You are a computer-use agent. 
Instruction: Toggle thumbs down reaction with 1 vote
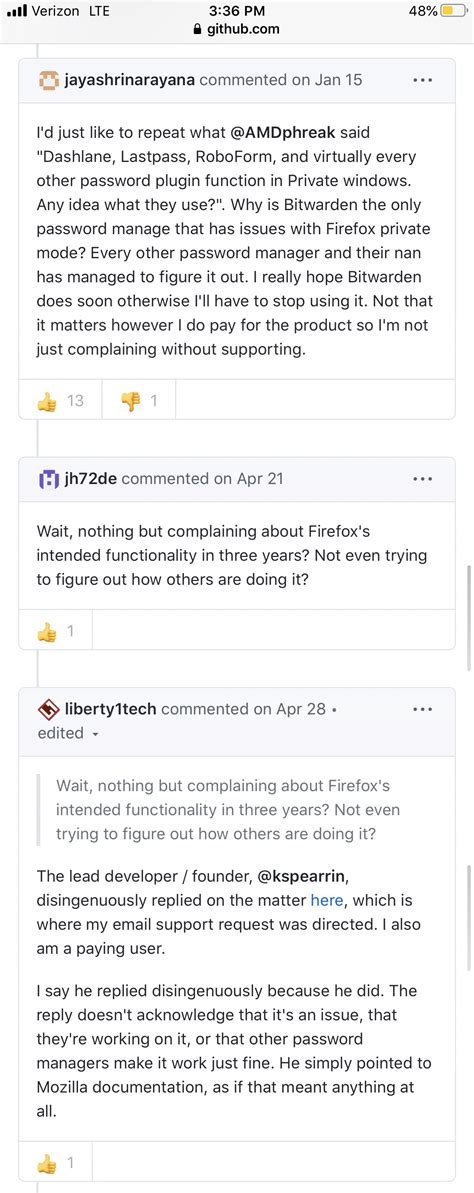138,400
